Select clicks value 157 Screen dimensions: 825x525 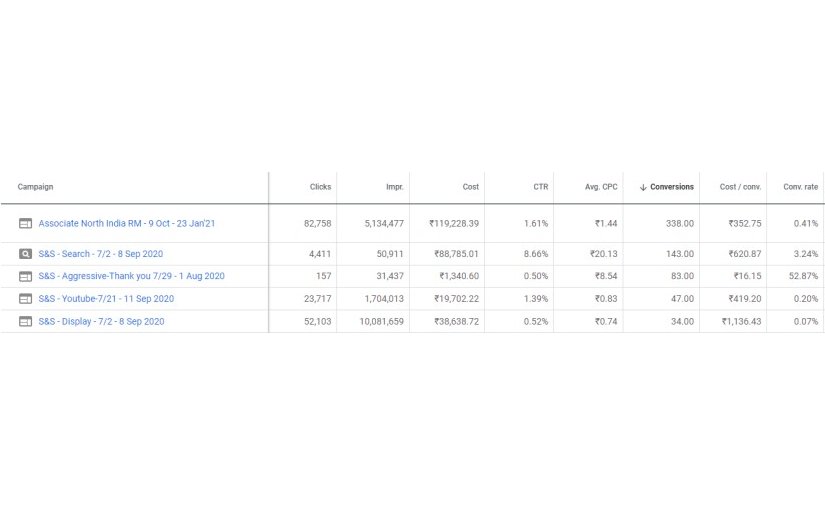point(324,276)
